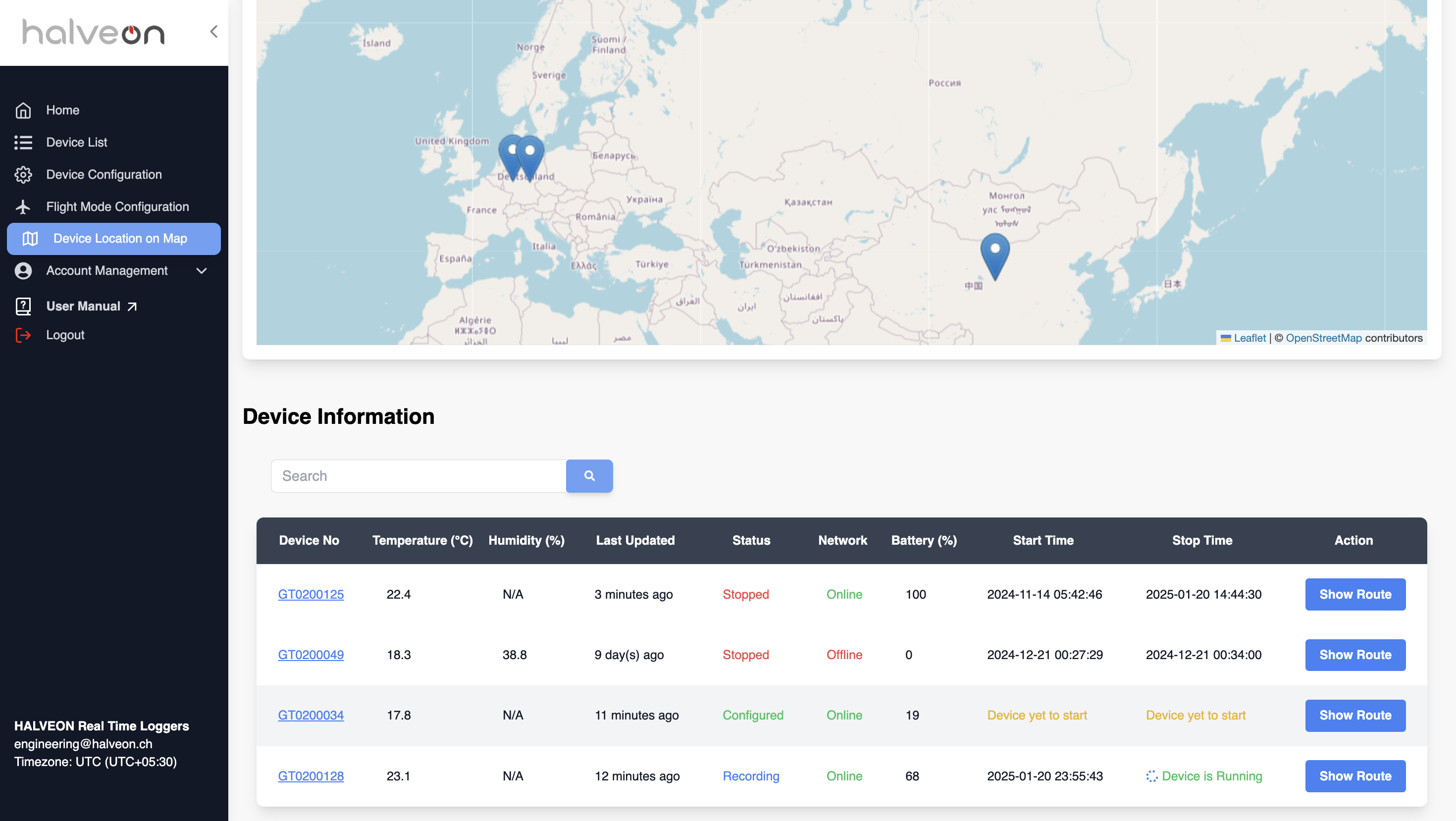The width and height of the screenshot is (1456, 821).
Task: Click the Last Updated column header
Action: (x=635, y=541)
